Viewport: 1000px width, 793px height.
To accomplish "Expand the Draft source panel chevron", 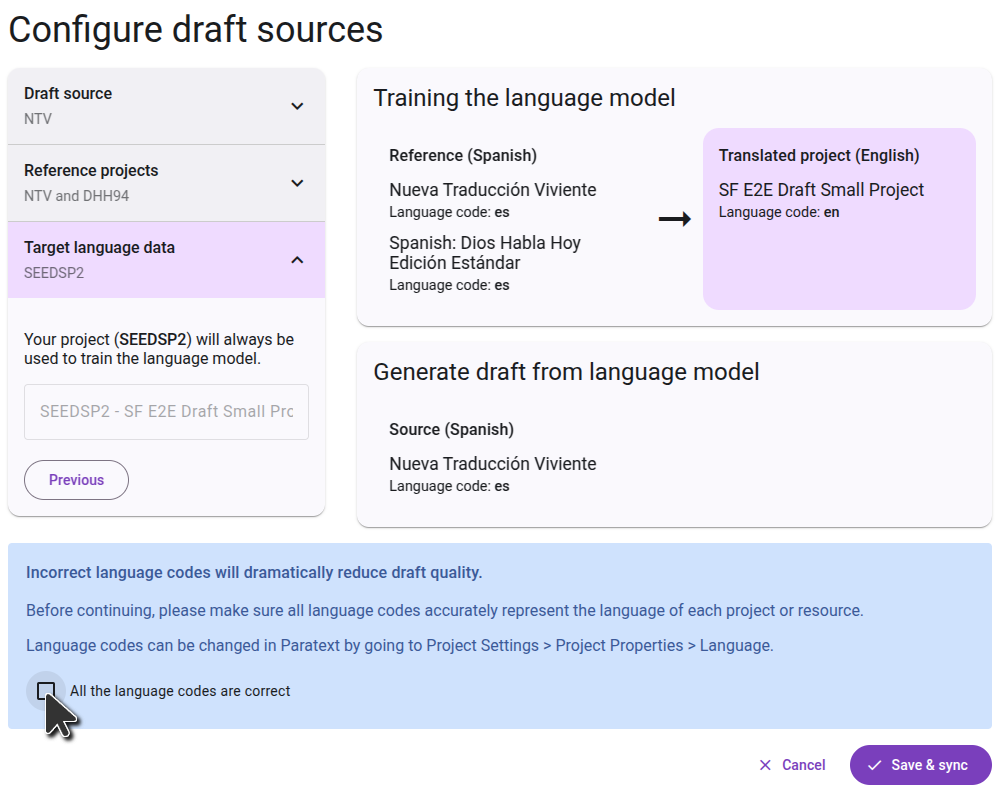I will click(297, 107).
